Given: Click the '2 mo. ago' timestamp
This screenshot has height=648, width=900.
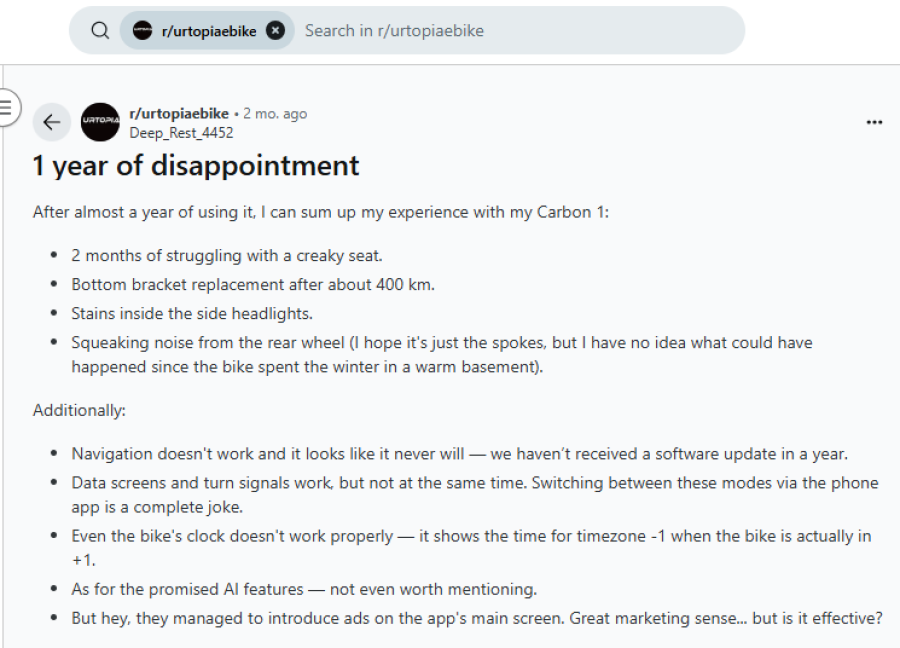Looking at the screenshot, I should tap(275, 113).
